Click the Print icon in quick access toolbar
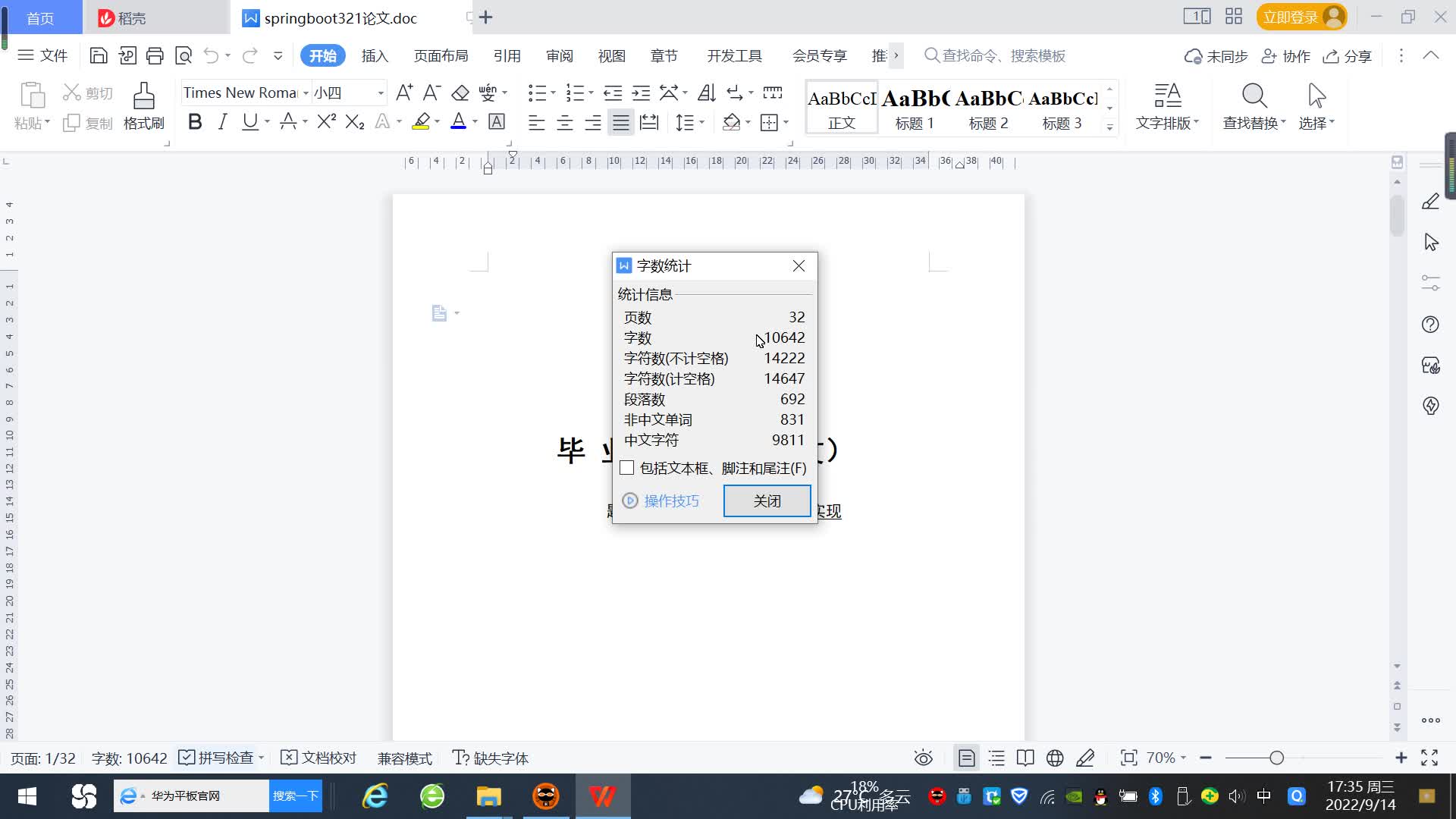Screen dimensions: 1456x819 [155, 55]
